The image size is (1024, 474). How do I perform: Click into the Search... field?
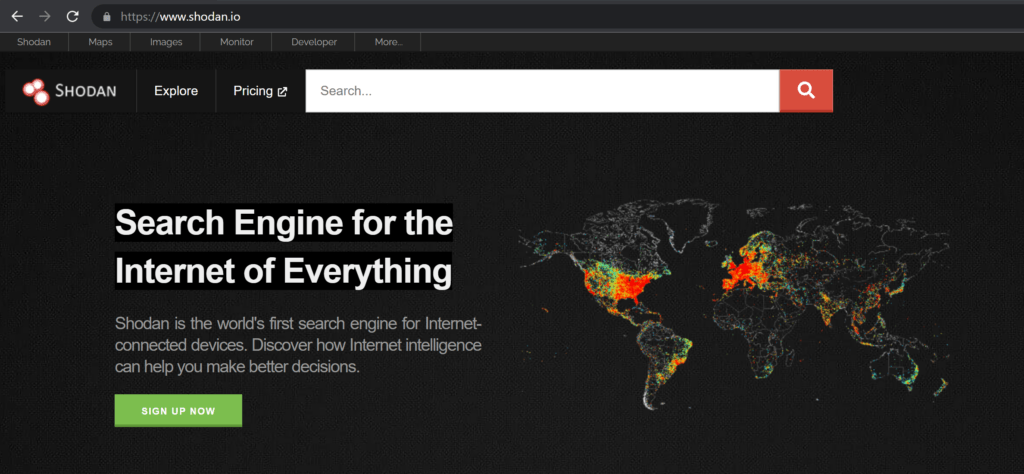click(542, 91)
